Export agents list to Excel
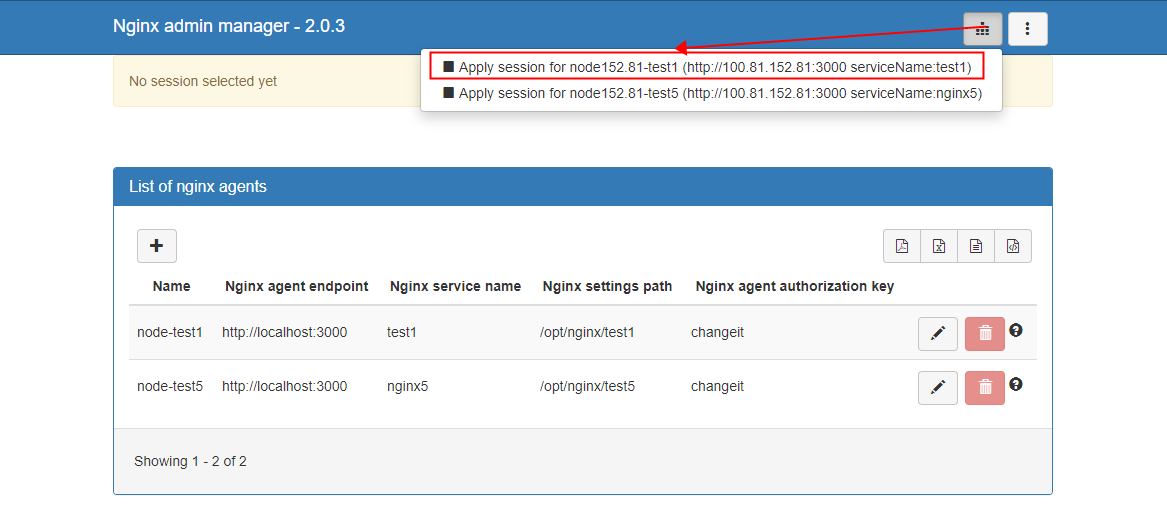 coord(939,246)
